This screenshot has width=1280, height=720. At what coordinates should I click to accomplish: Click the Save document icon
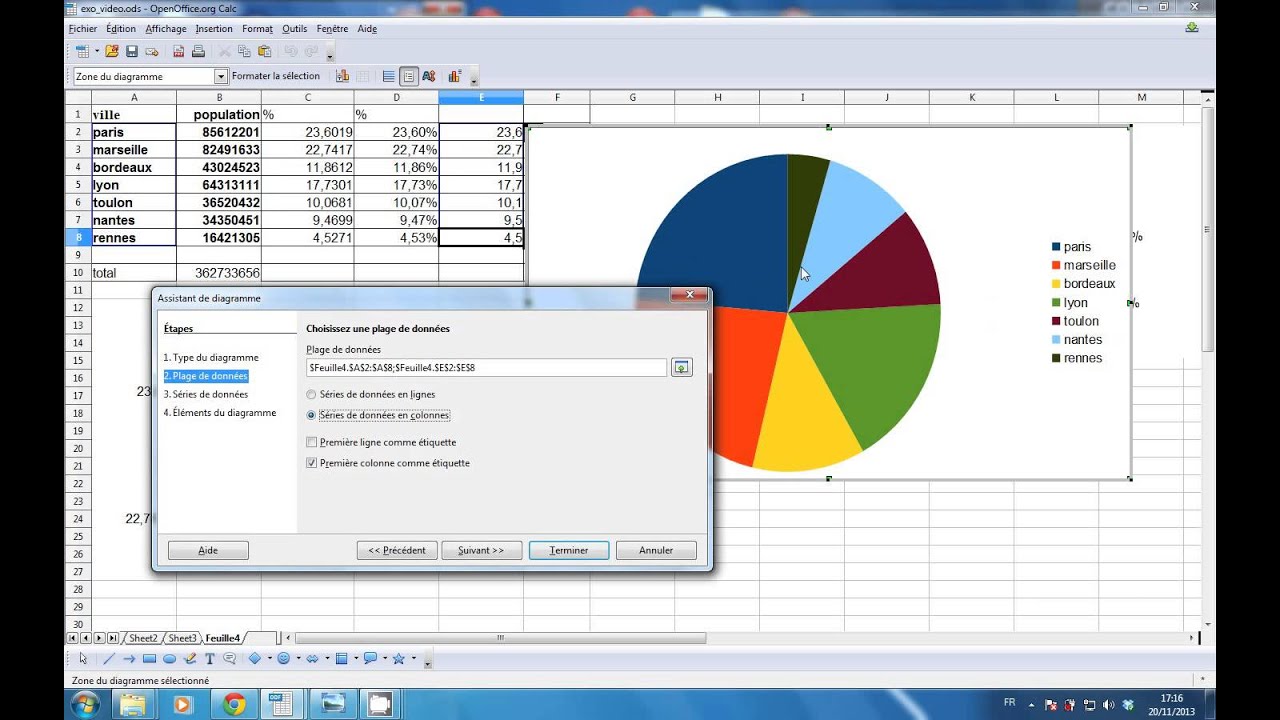[131, 51]
